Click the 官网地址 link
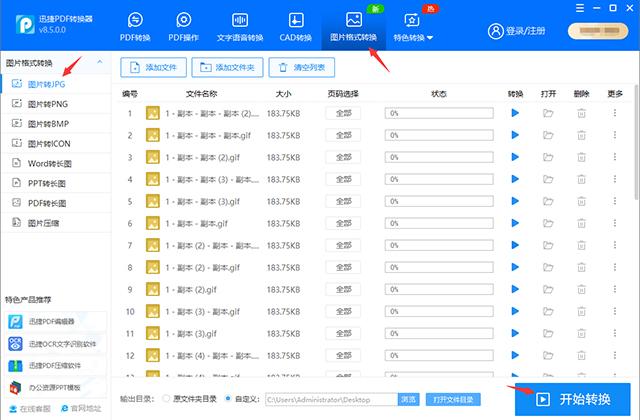This screenshot has height=420, width=640. click(81, 409)
